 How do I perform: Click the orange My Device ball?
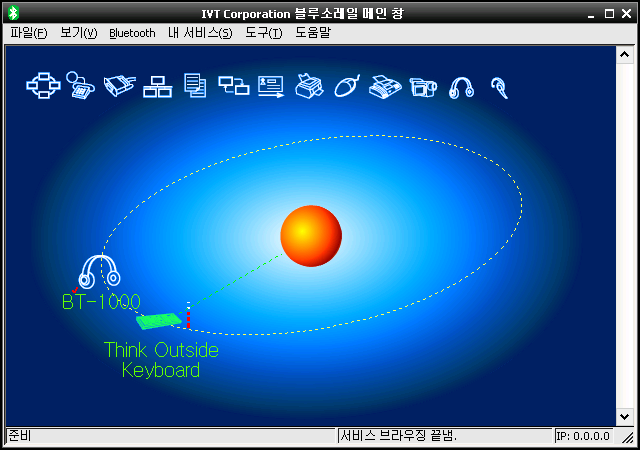pyautogui.click(x=311, y=236)
